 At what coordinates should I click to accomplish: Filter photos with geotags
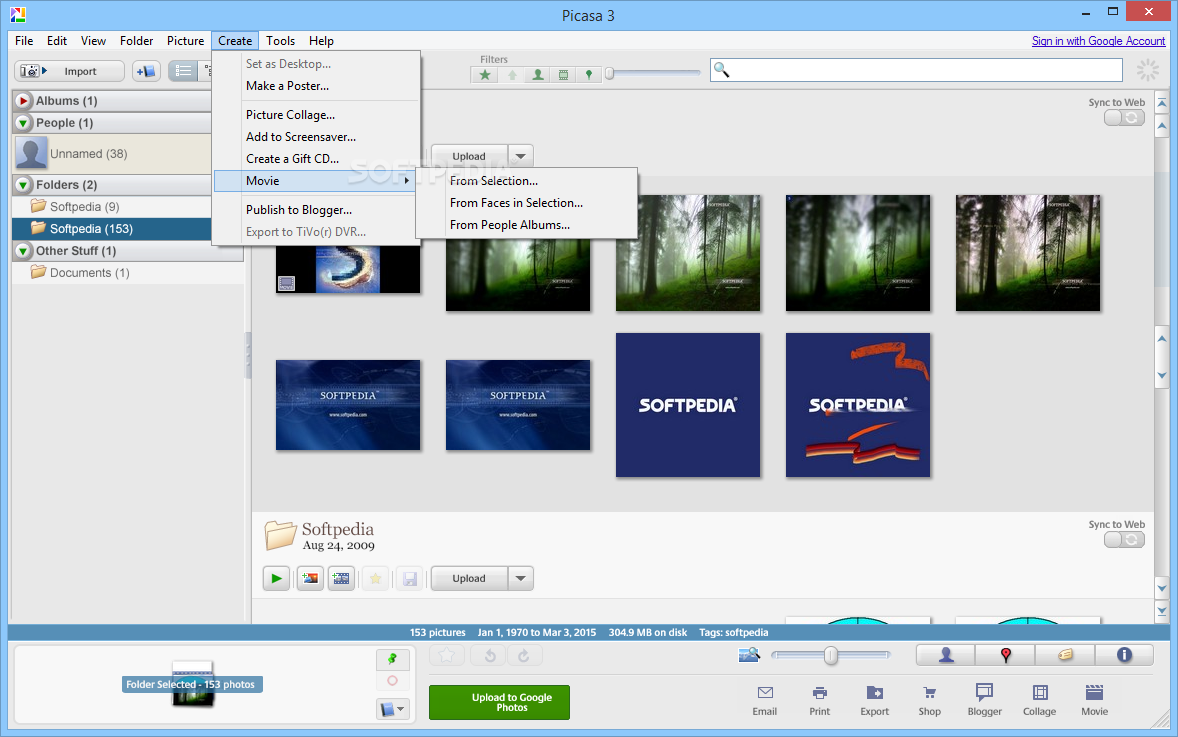[589, 74]
